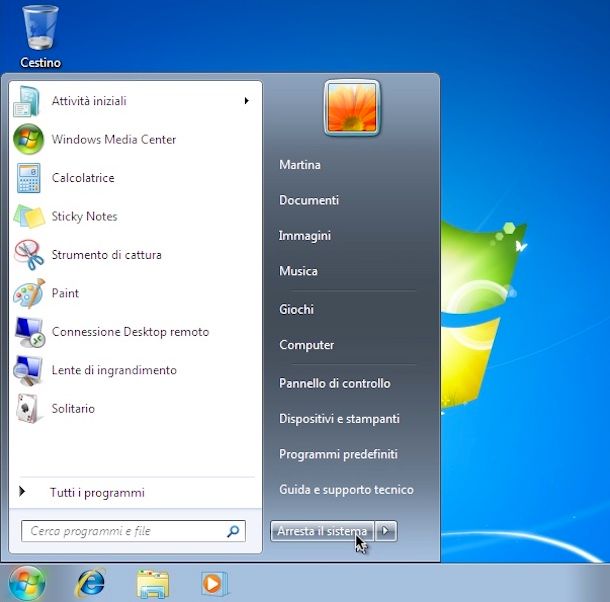Screen dimensions: 610x602
Task: Select the Strumento di cattura label
Action: coord(107,255)
